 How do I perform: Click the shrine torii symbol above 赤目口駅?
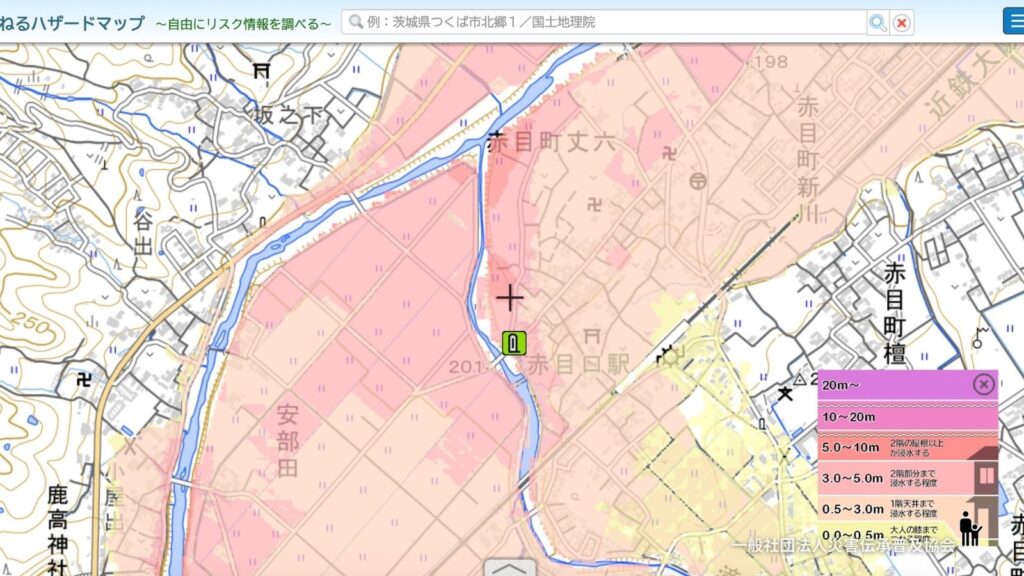coord(590,339)
